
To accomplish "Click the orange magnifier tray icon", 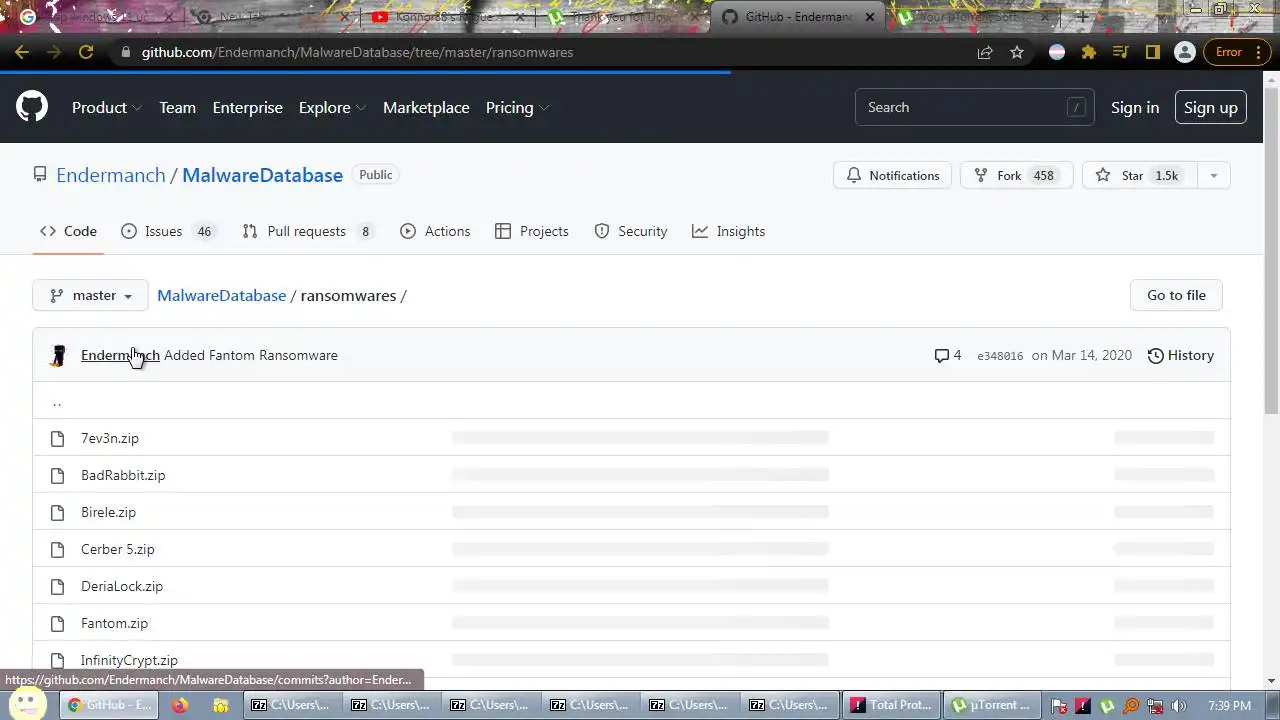I will [x=1131, y=706].
